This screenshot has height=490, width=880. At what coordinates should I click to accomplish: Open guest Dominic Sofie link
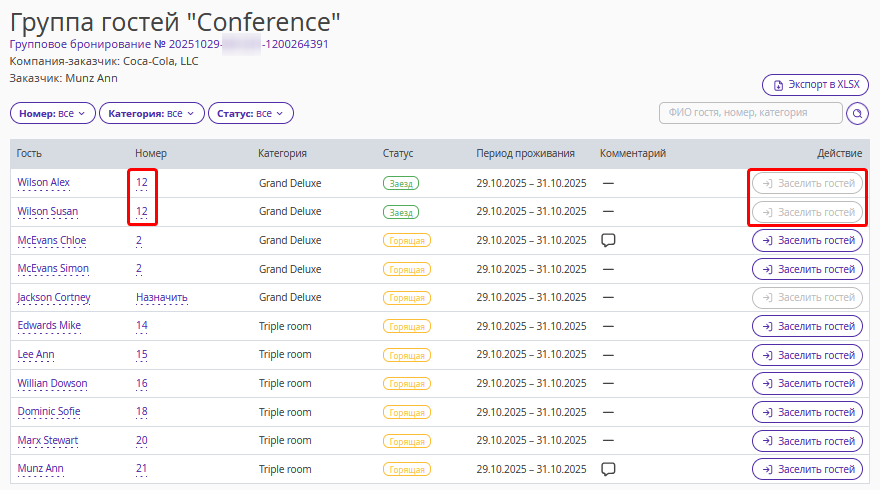tap(49, 412)
